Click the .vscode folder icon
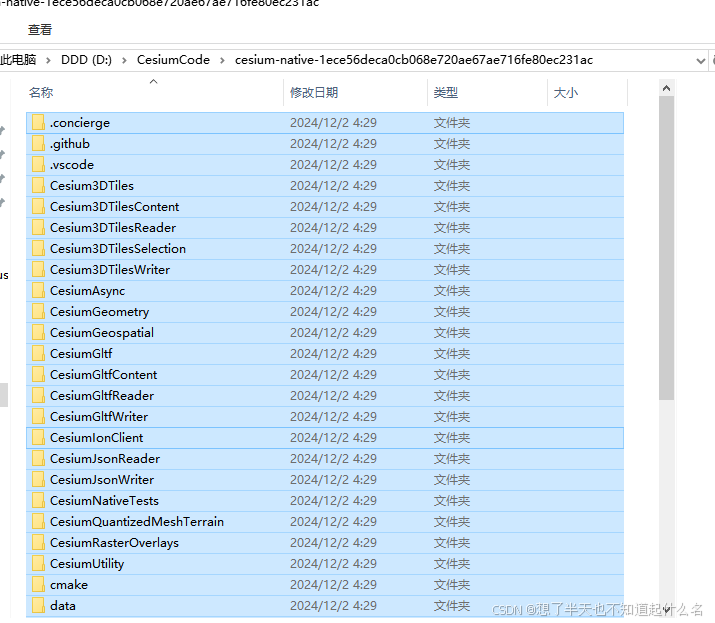This screenshot has width=715, height=623. [x=38, y=165]
